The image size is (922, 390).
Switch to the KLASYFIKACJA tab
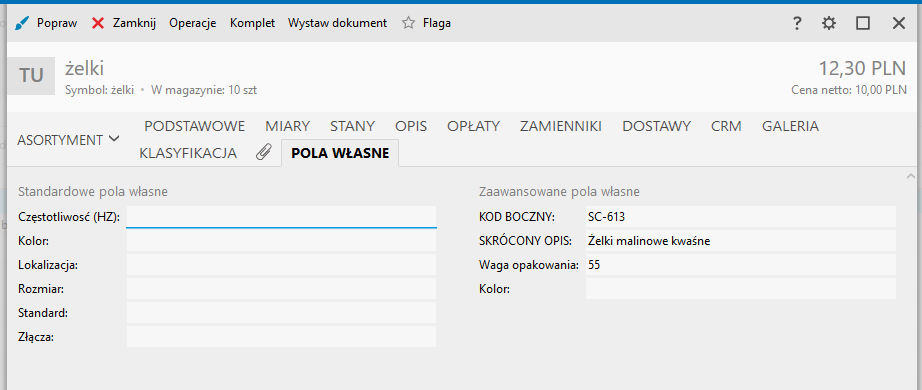[188, 154]
